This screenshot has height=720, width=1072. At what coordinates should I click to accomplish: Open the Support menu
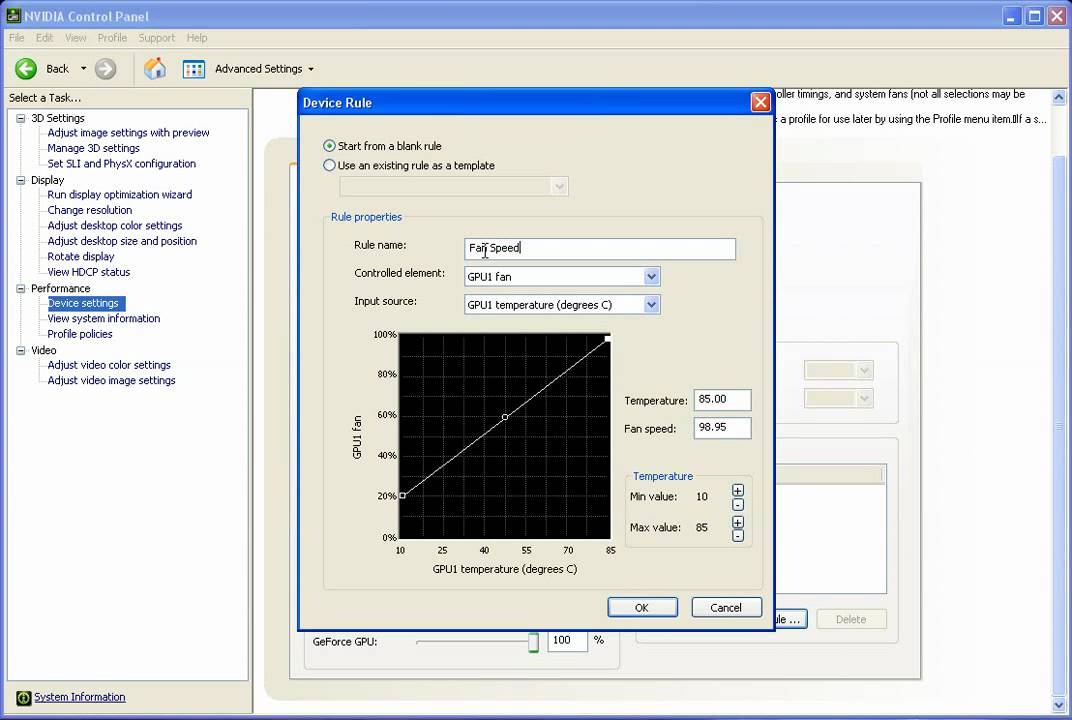(x=157, y=38)
